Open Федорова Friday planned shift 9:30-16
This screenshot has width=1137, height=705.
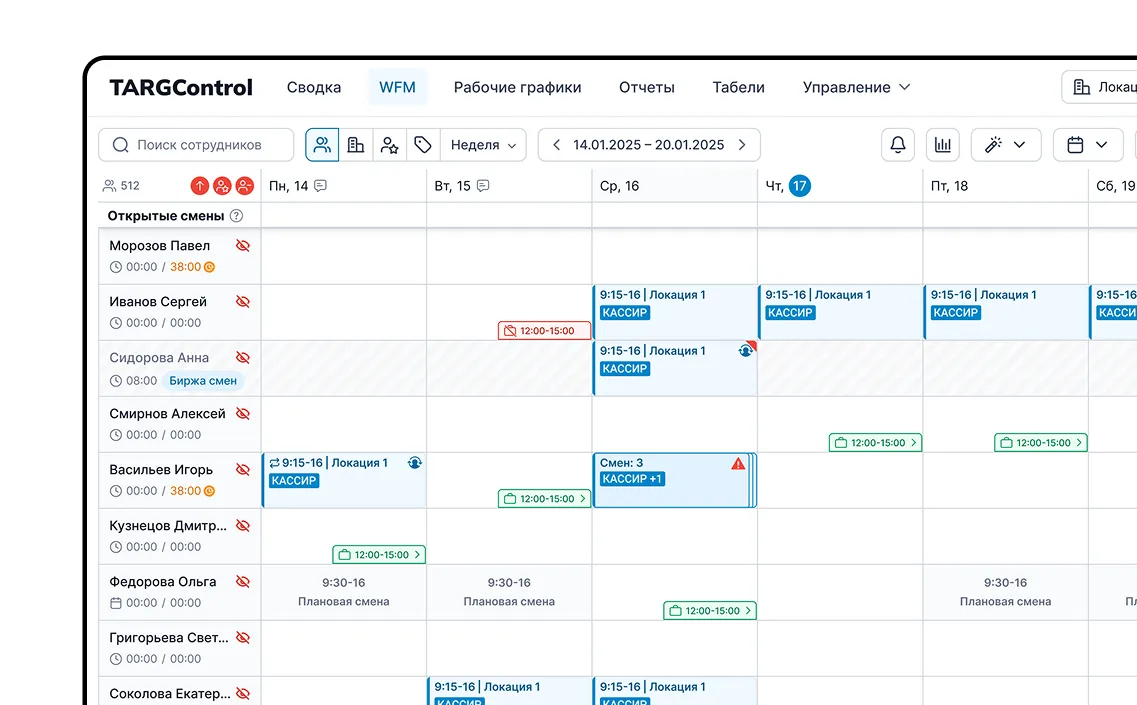click(1005, 592)
